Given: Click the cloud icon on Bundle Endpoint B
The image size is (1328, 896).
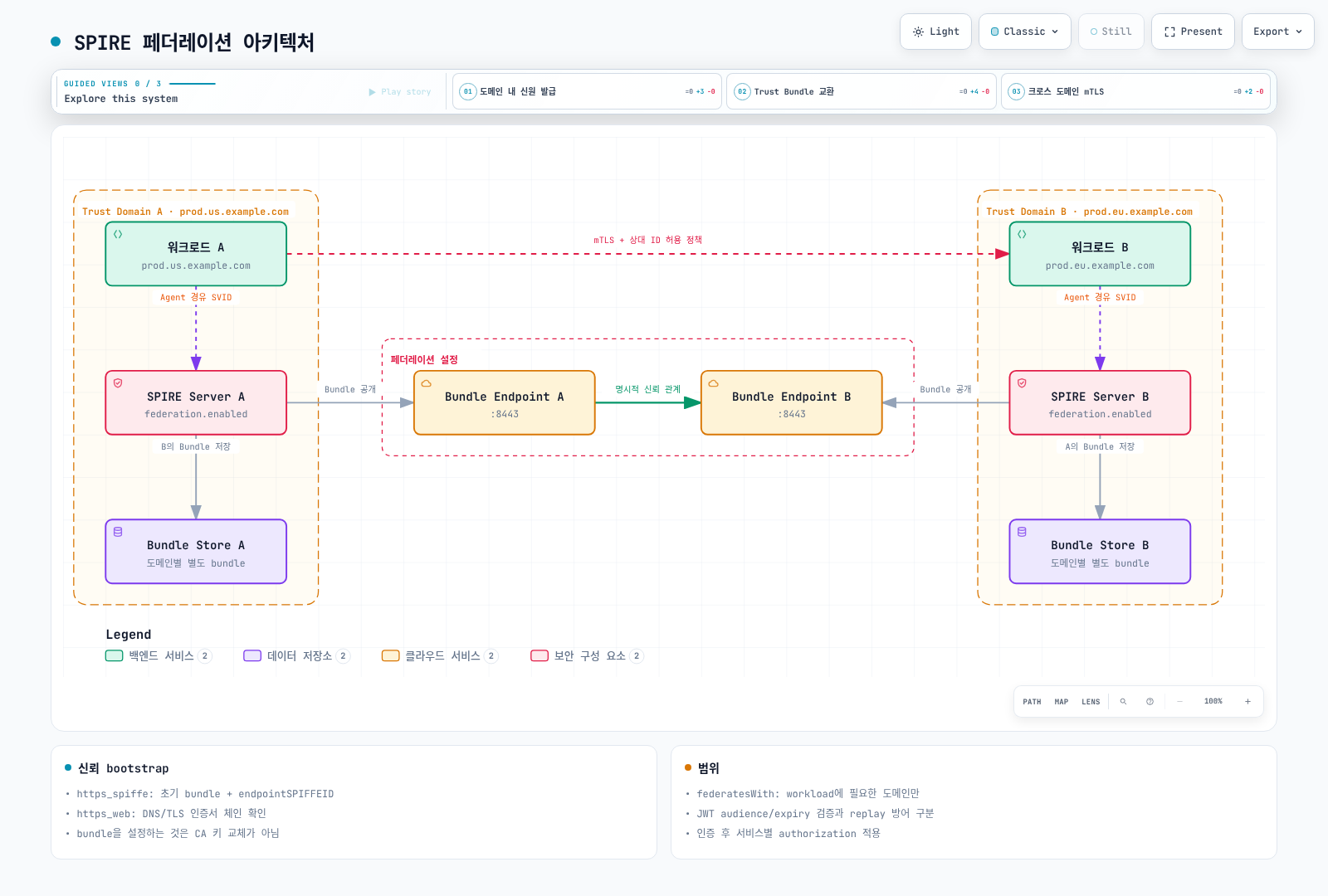Looking at the screenshot, I should tap(714, 383).
